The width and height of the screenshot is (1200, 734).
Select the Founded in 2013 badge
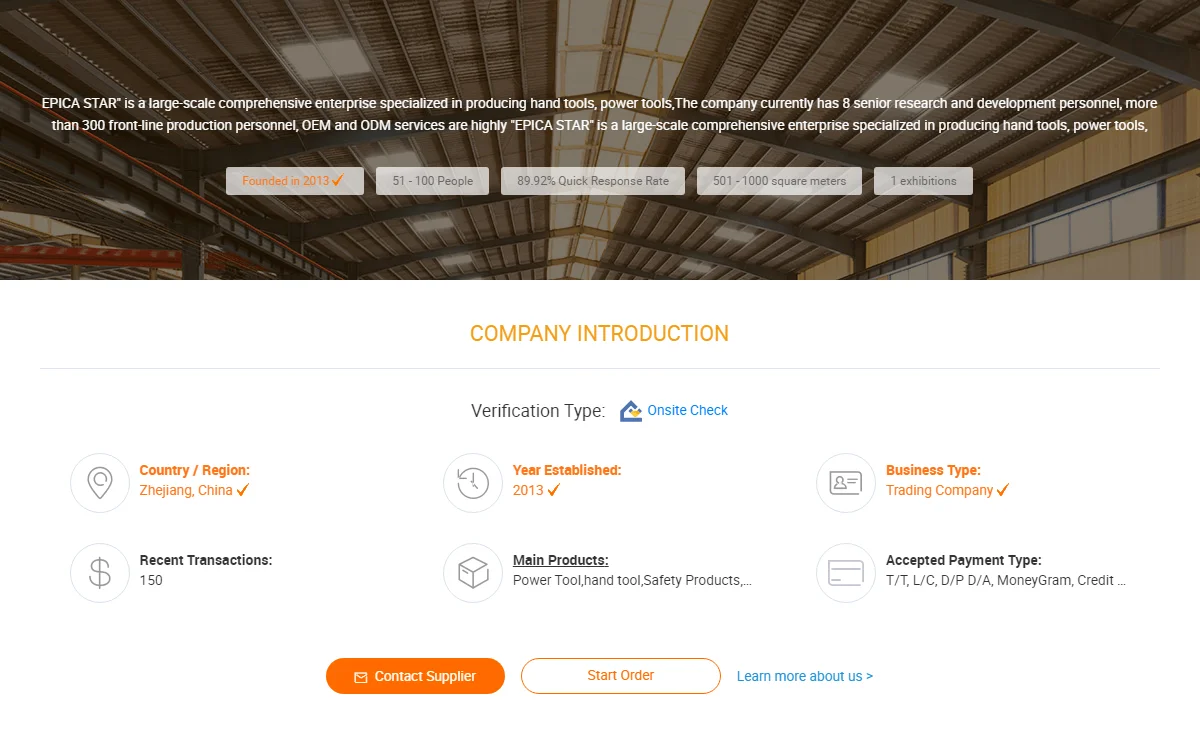[294, 181]
